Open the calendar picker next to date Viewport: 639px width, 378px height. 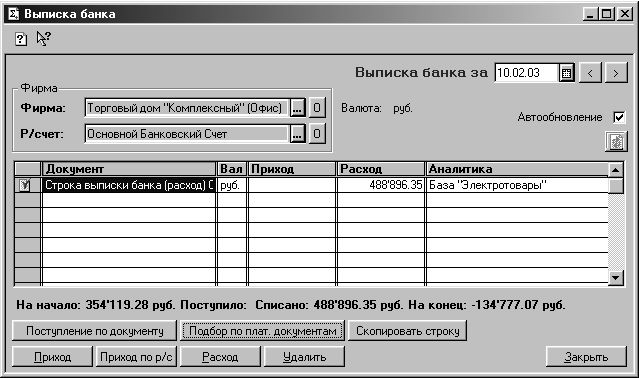(566, 73)
